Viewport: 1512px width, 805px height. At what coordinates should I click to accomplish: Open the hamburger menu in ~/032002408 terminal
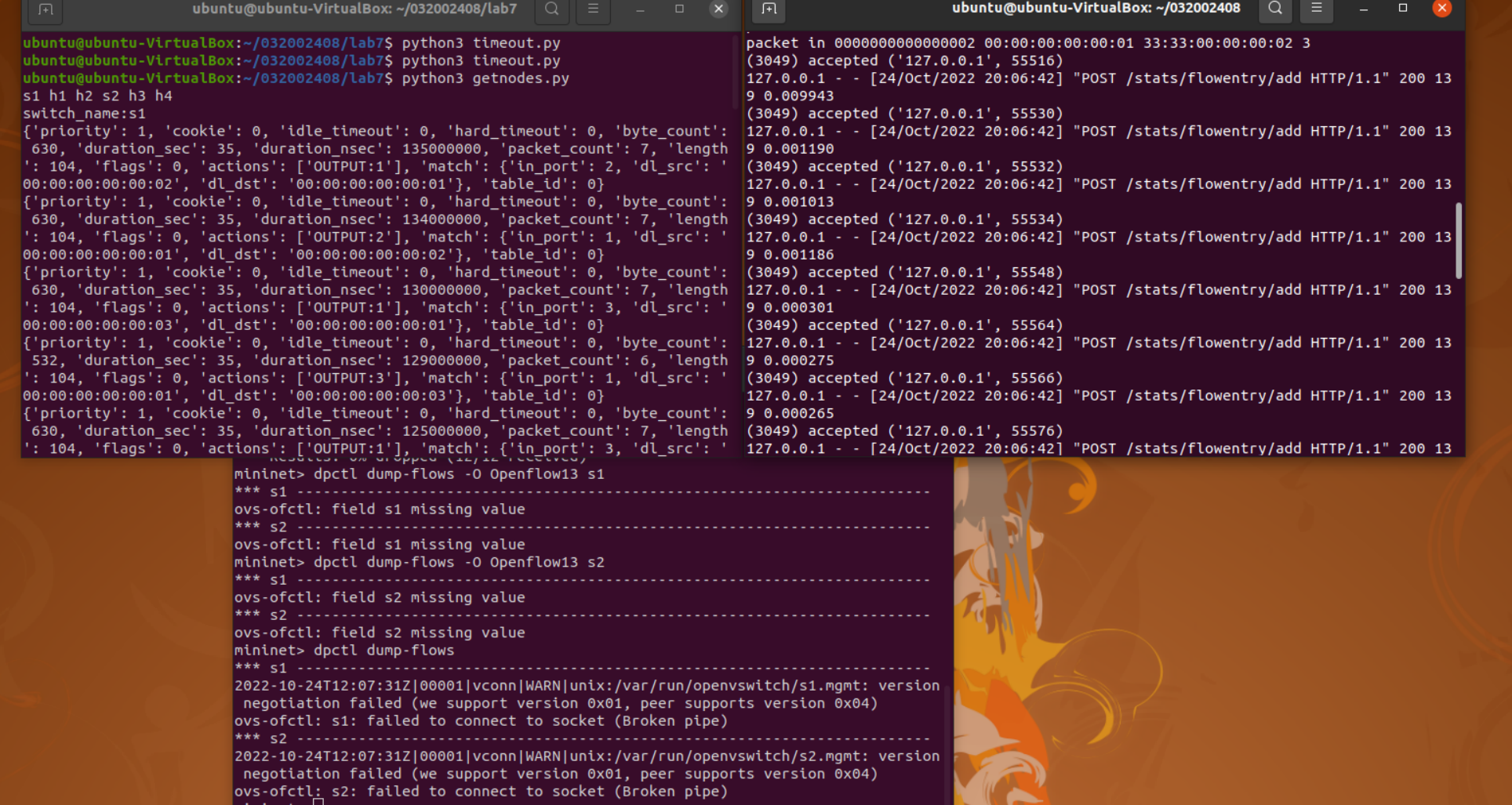point(1317,9)
